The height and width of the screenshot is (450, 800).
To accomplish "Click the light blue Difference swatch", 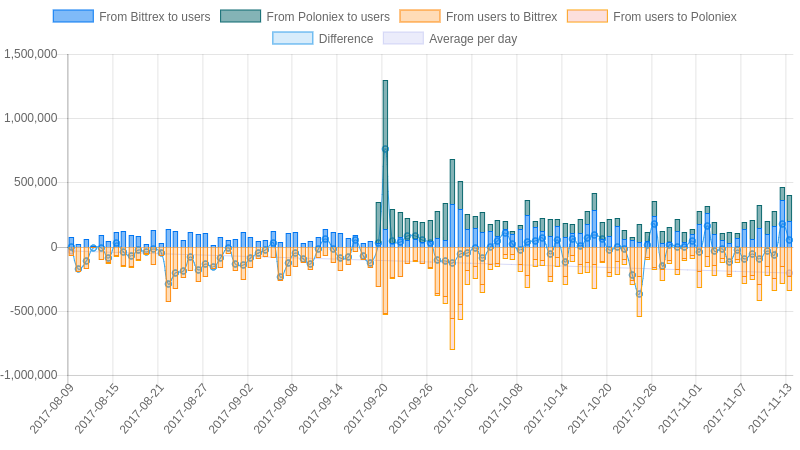I will 293,38.
